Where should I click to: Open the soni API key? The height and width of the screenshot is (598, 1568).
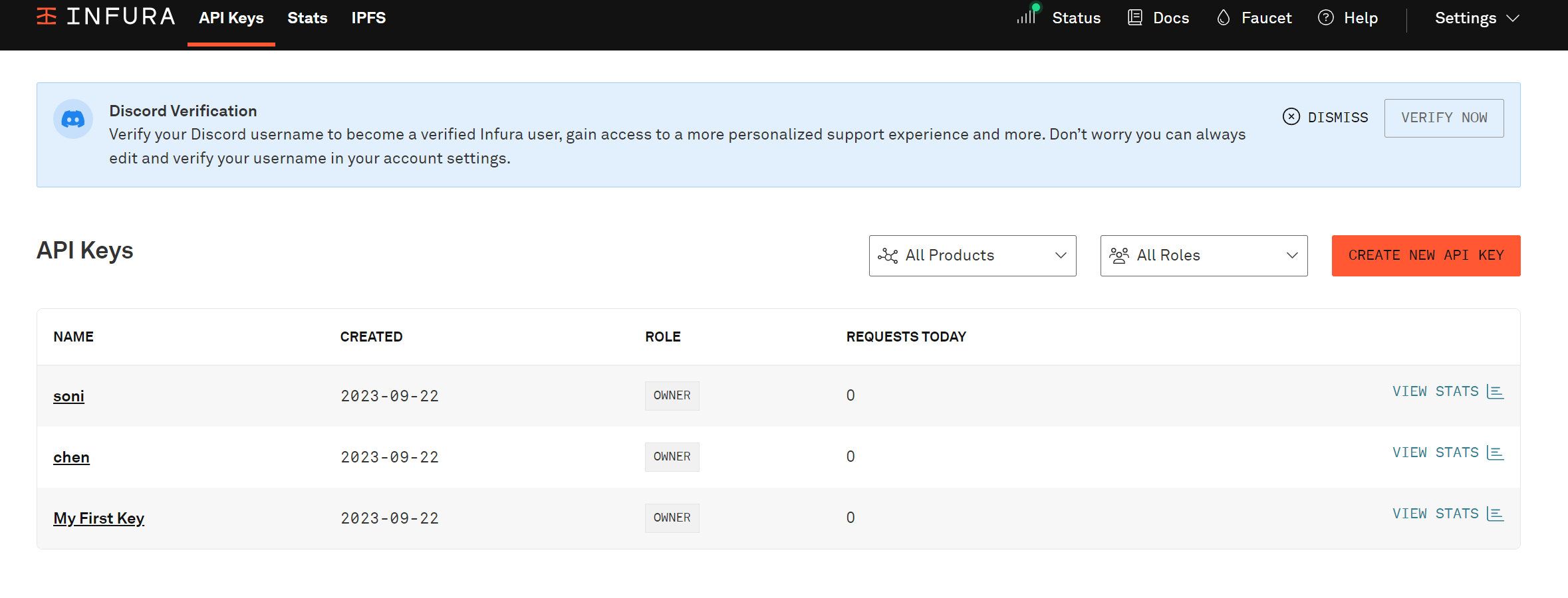[x=68, y=396]
